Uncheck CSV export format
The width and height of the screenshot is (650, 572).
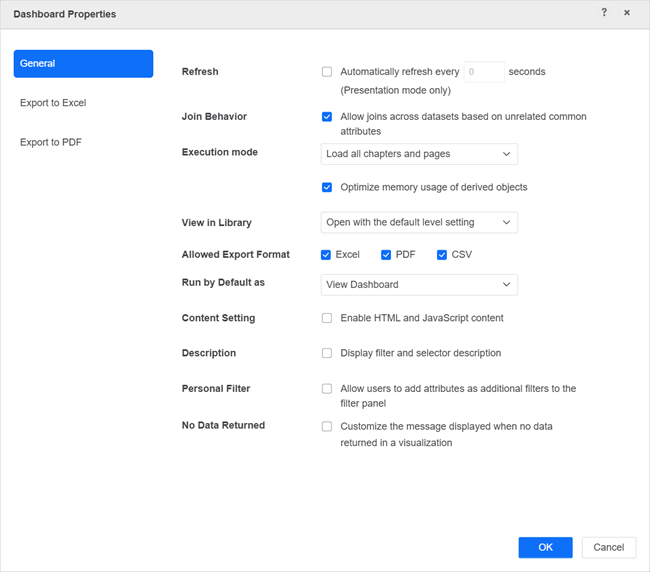click(x=442, y=255)
